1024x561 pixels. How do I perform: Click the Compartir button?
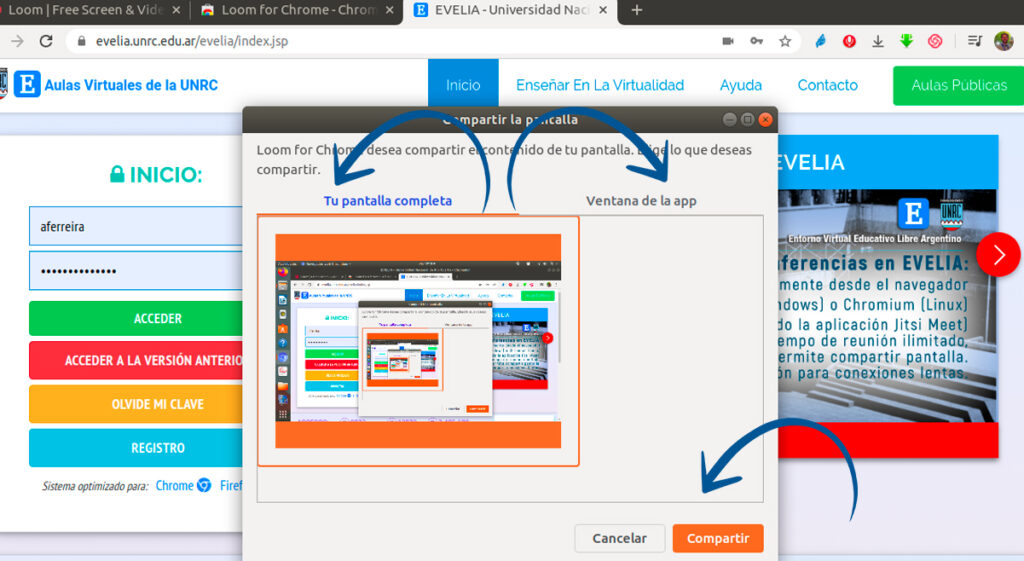718,538
